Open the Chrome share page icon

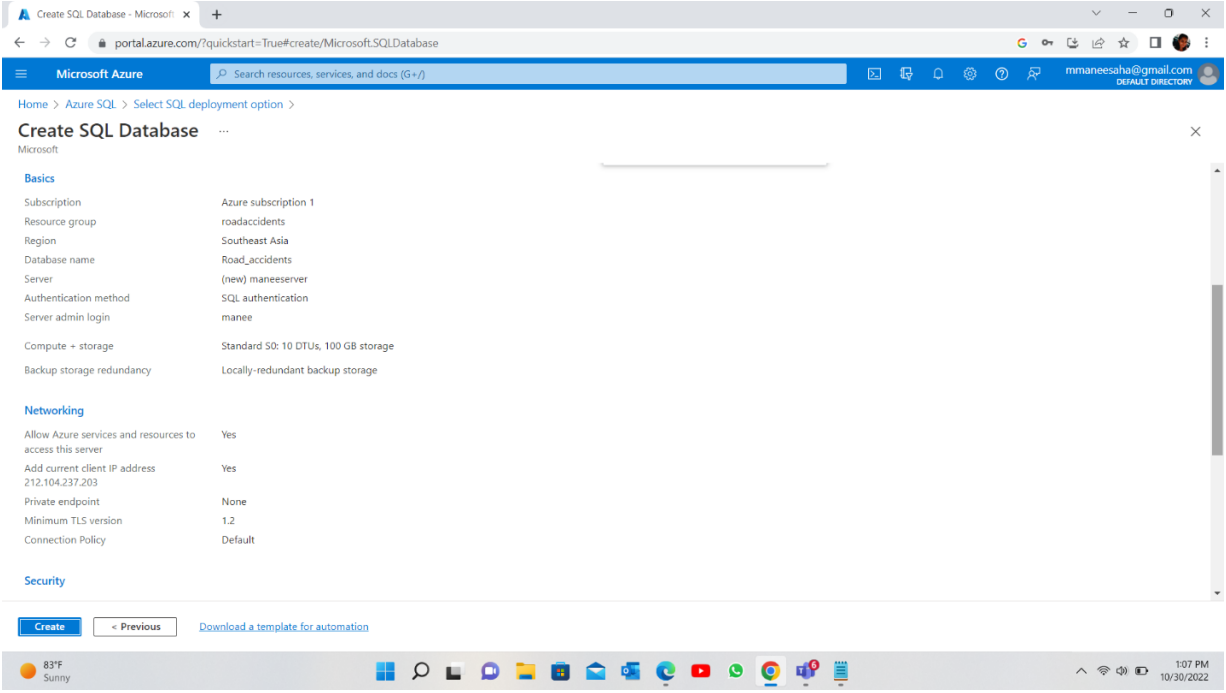(x=1098, y=43)
